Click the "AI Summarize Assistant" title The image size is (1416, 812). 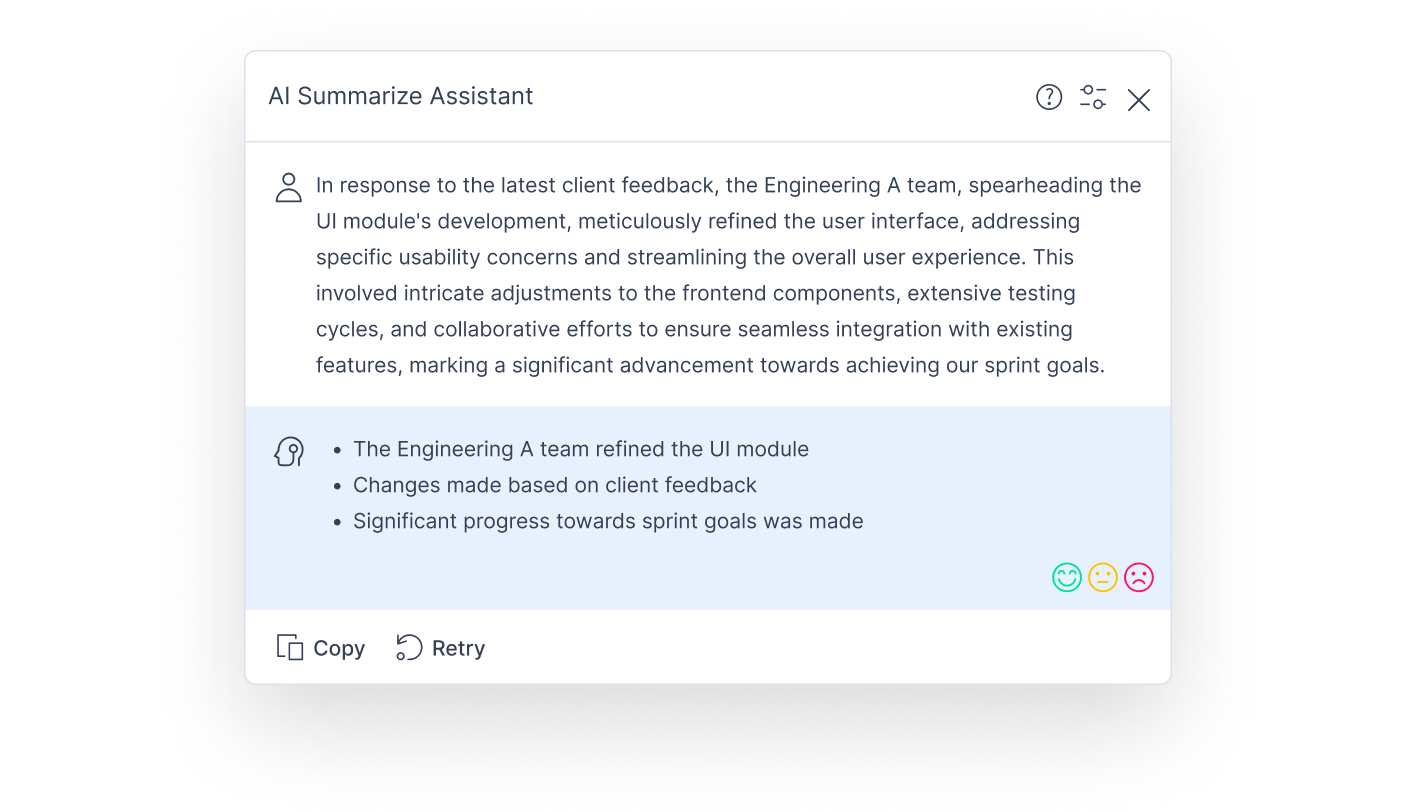pos(401,96)
